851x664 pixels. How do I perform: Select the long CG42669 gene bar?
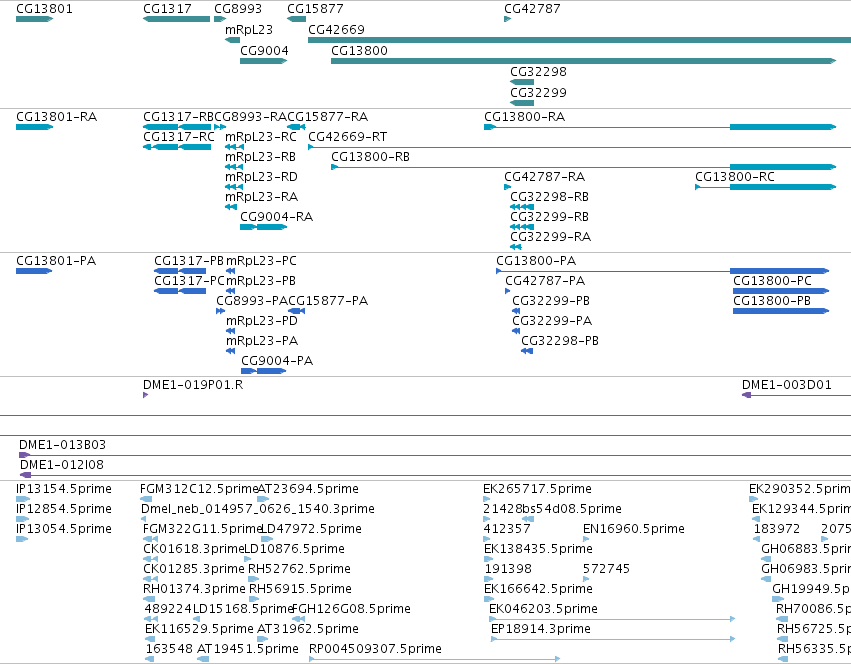point(579,40)
